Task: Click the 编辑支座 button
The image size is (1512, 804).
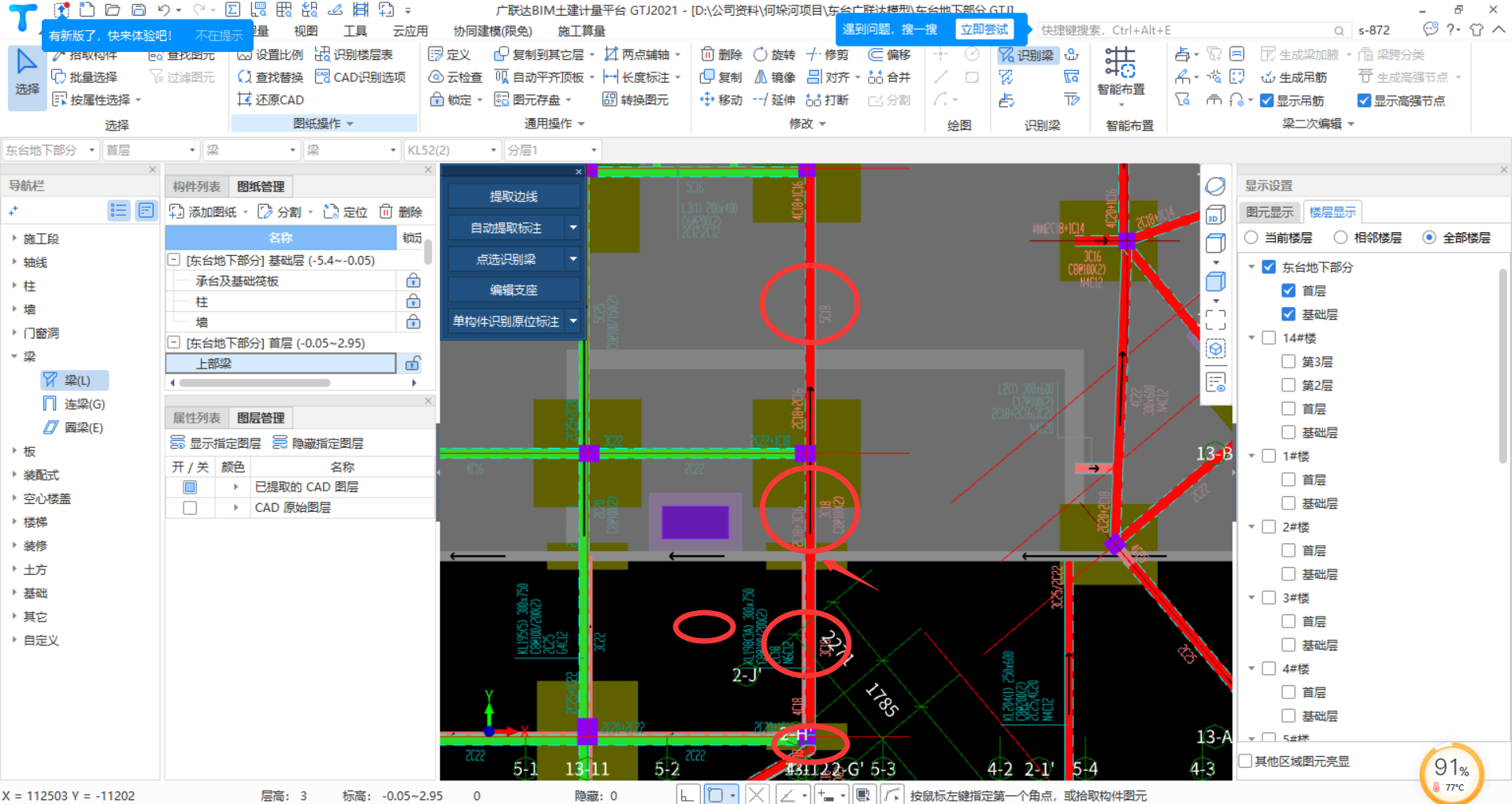Action: point(513,290)
